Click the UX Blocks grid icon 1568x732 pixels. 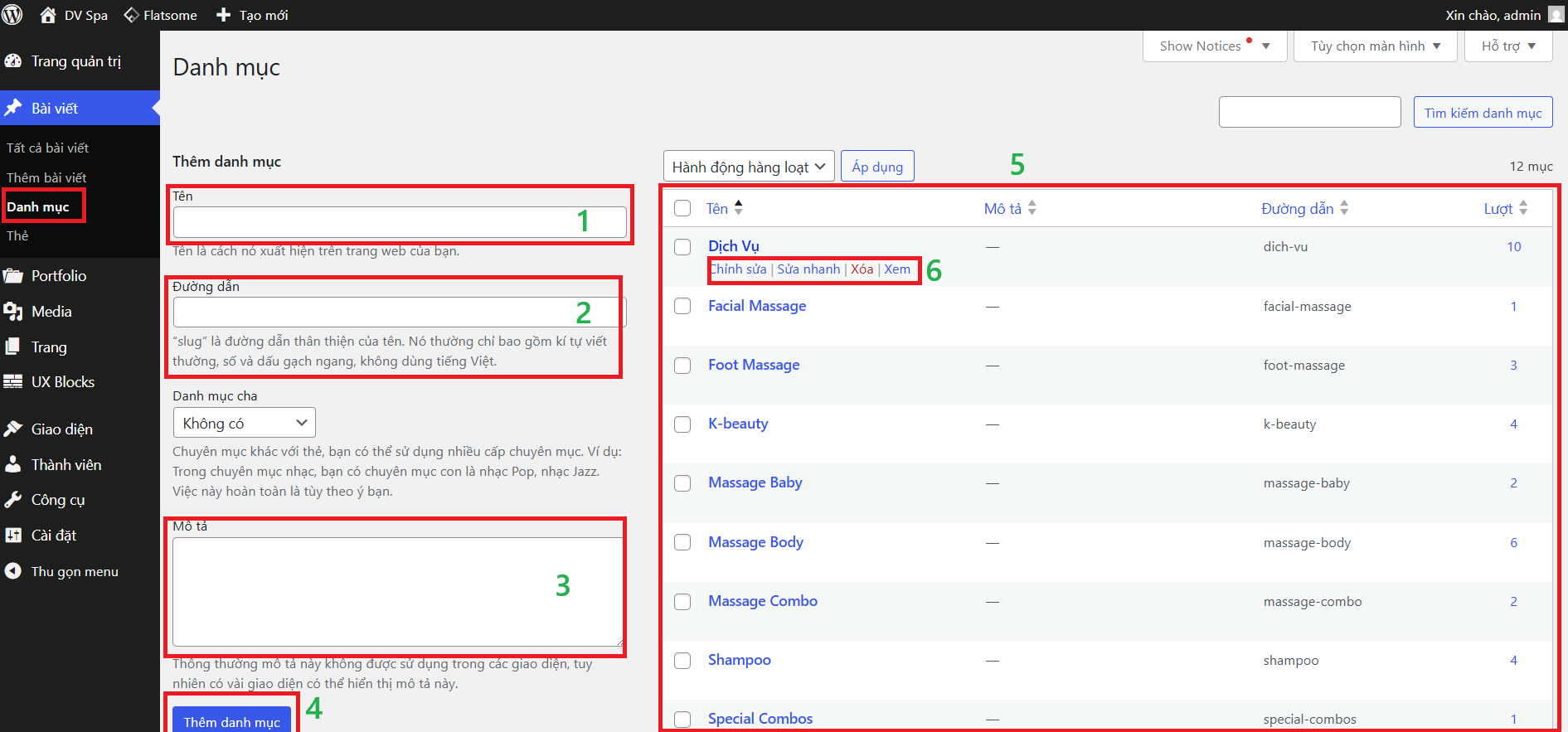click(13, 382)
